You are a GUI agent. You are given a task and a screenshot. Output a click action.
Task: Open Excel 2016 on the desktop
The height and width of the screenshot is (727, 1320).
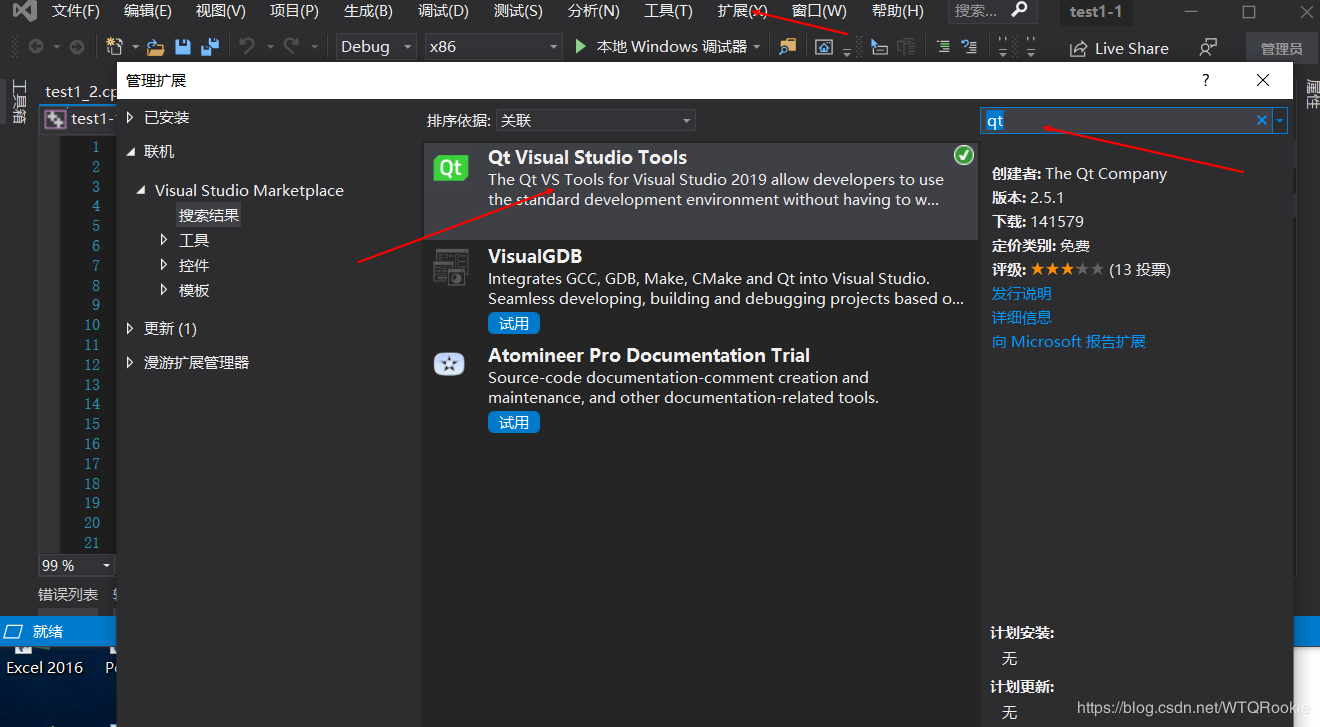[x=45, y=668]
